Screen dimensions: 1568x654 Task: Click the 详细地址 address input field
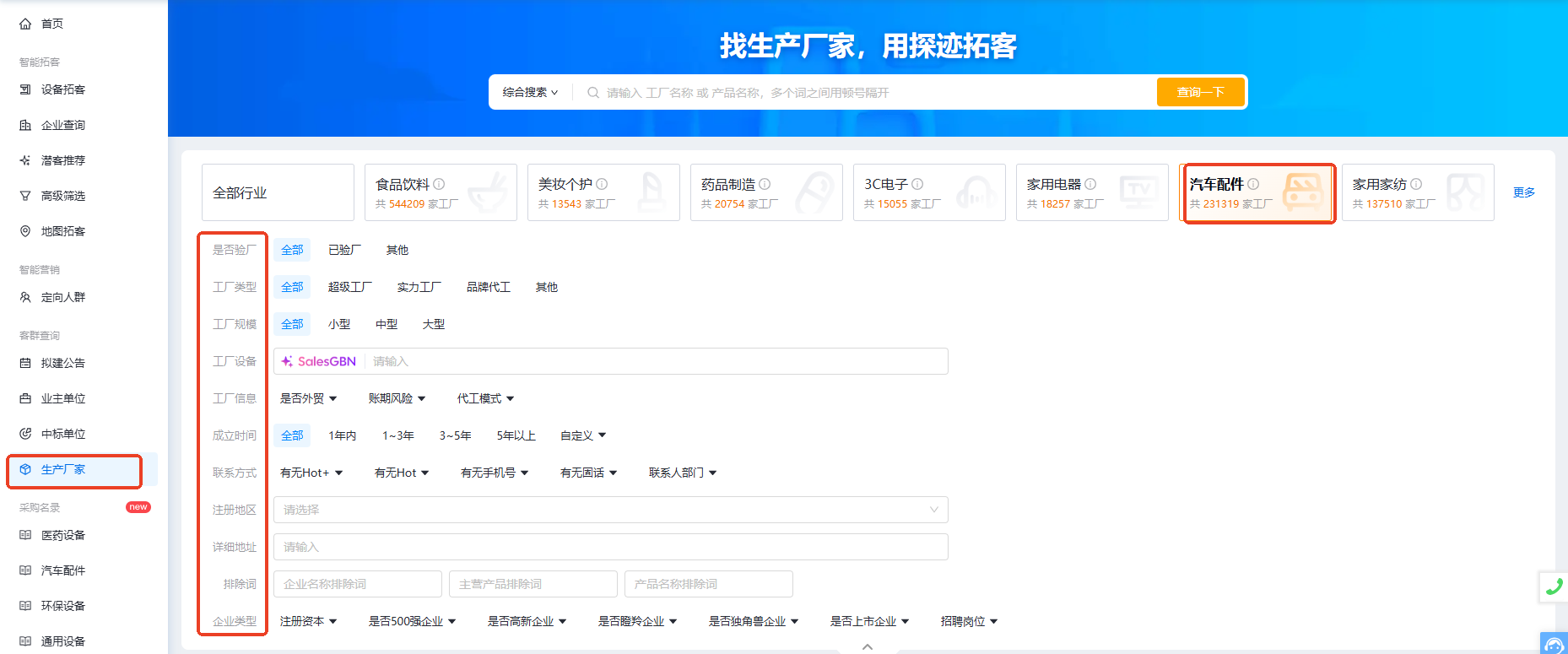coord(610,547)
